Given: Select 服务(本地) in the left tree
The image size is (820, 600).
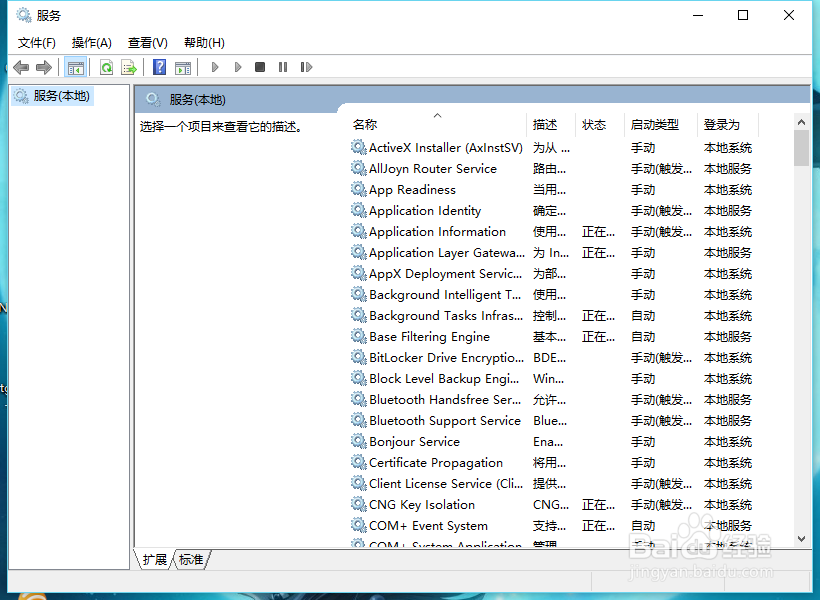Looking at the screenshot, I should tap(52, 96).
